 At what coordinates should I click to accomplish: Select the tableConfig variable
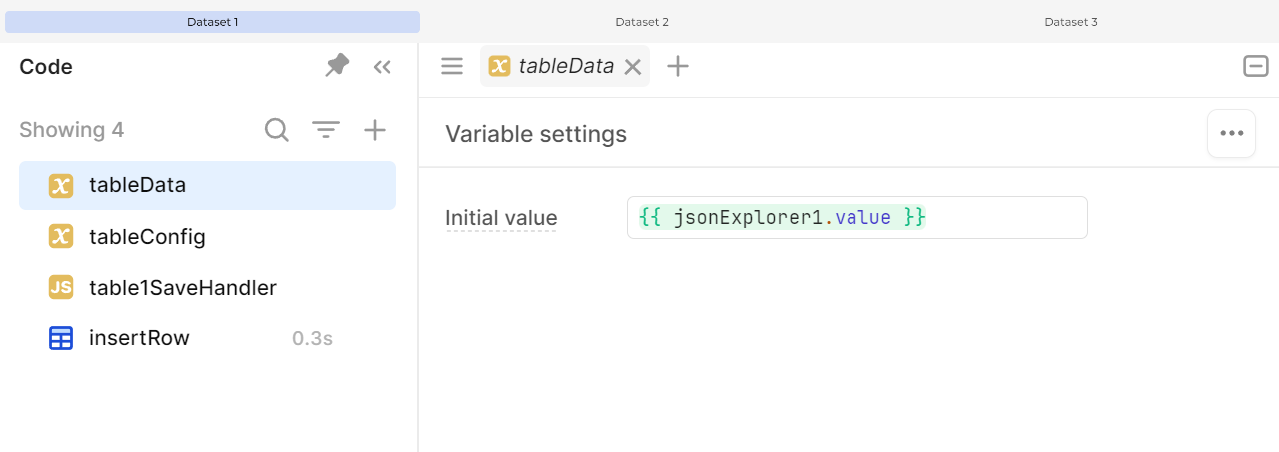point(207,237)
